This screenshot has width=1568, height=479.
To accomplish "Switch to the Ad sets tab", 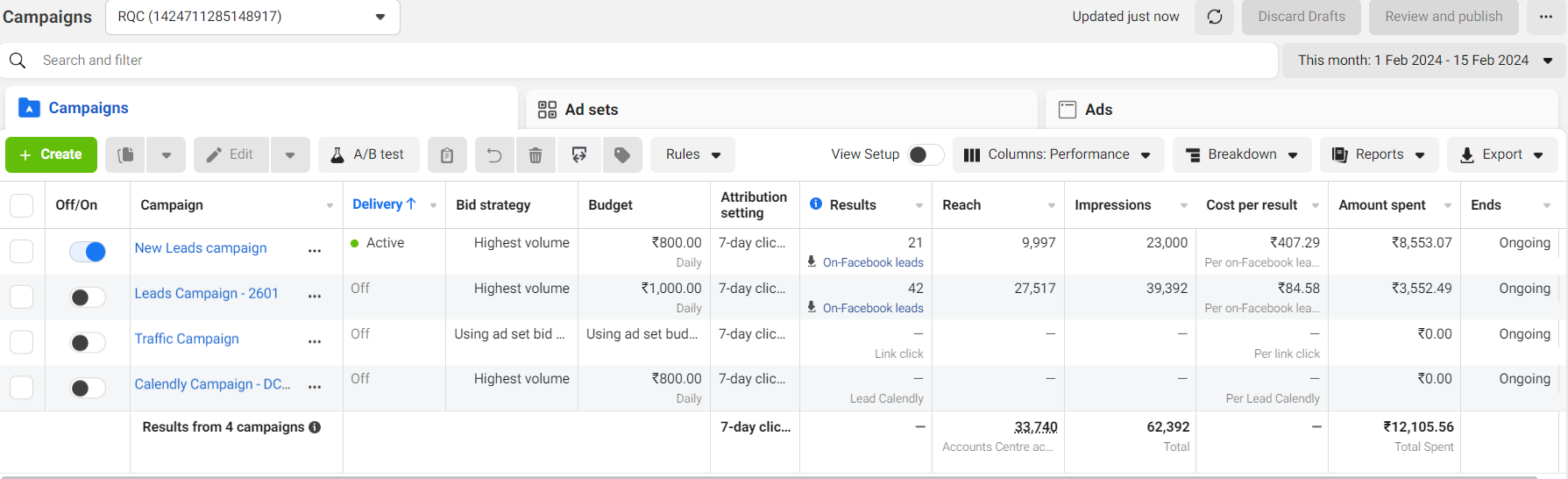I will point(591,110).
